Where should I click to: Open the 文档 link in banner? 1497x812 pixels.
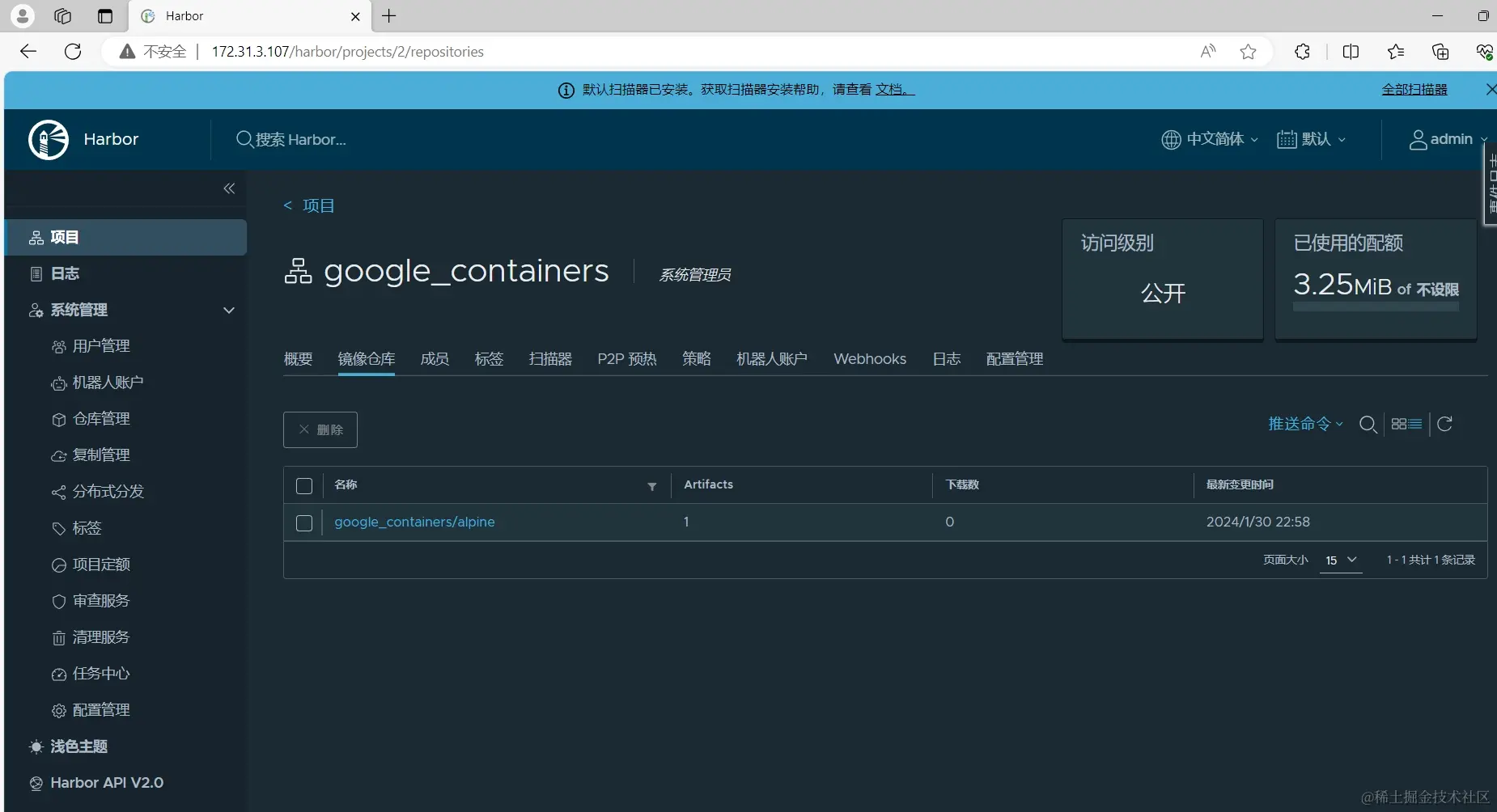[894, 90]
